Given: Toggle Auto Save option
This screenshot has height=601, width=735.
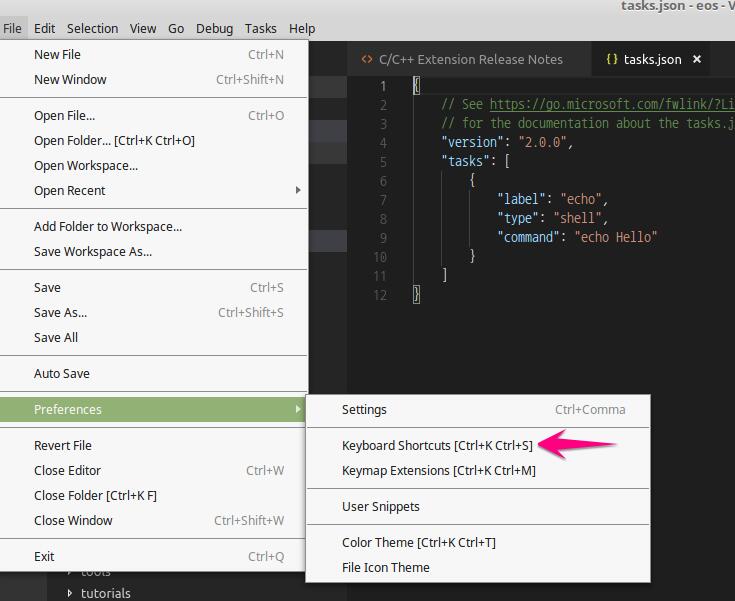Looking at the screenshot, I should (154, 374).
